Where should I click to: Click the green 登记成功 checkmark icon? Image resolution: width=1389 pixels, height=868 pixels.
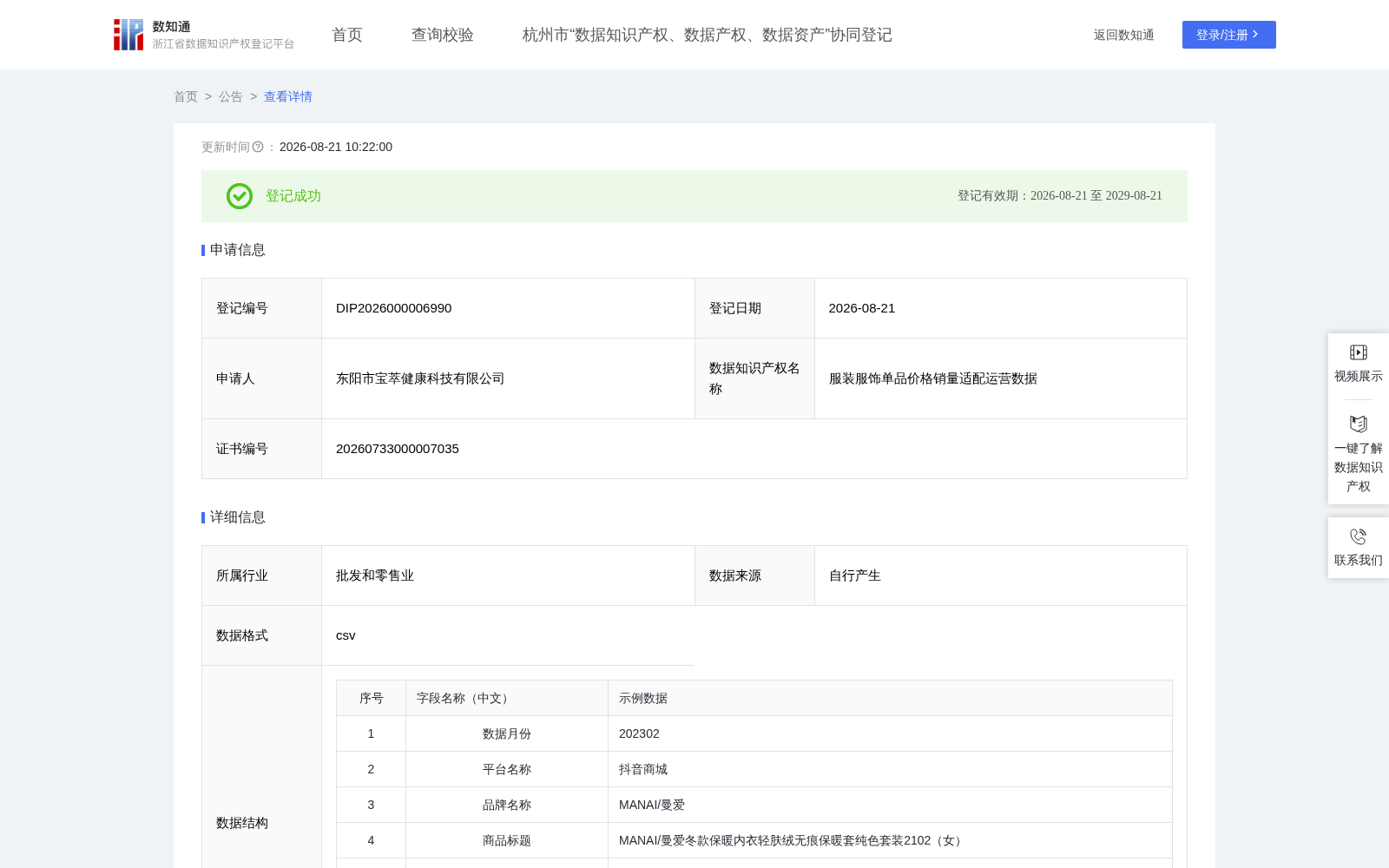point(240,196)
